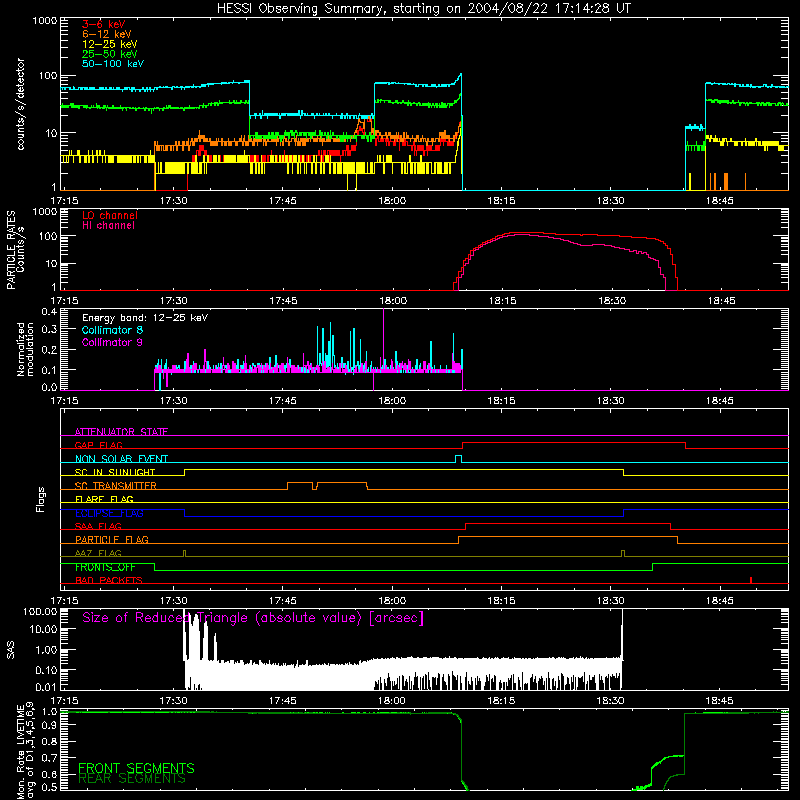Click the BAD_PACKETS flag label
The height and width of the screenshot is (800, 800).
[109, 580]
